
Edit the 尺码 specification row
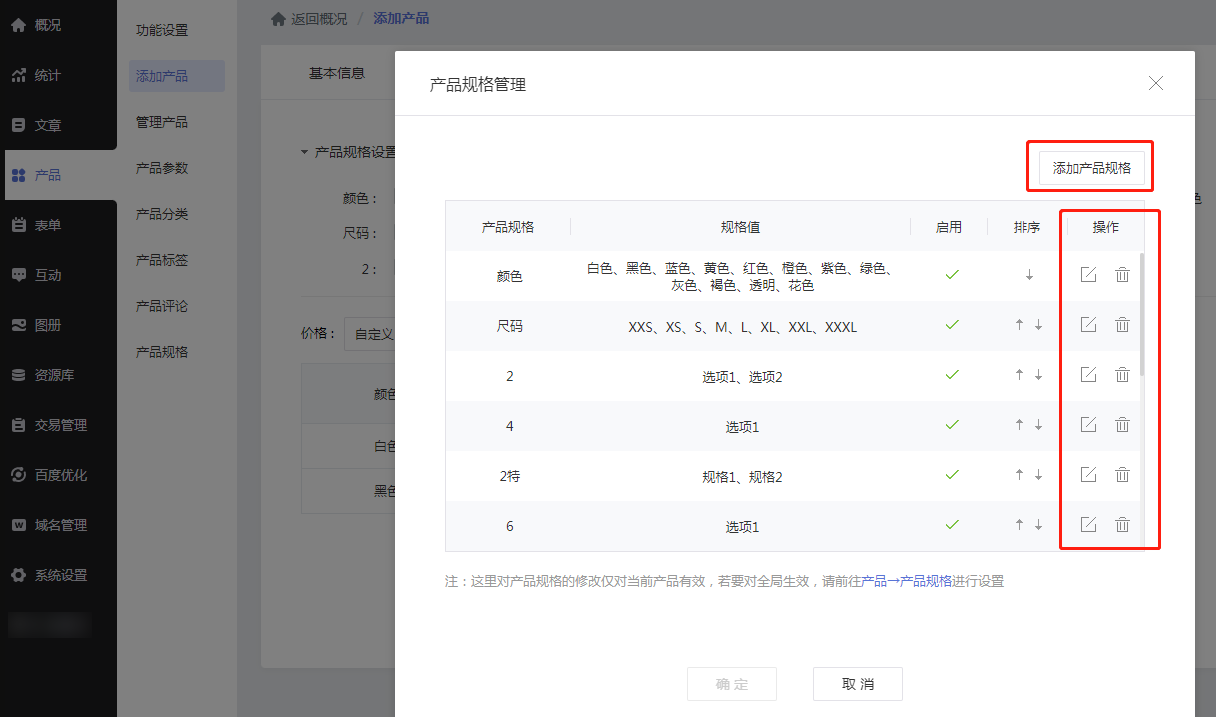tap(1089, 325)
